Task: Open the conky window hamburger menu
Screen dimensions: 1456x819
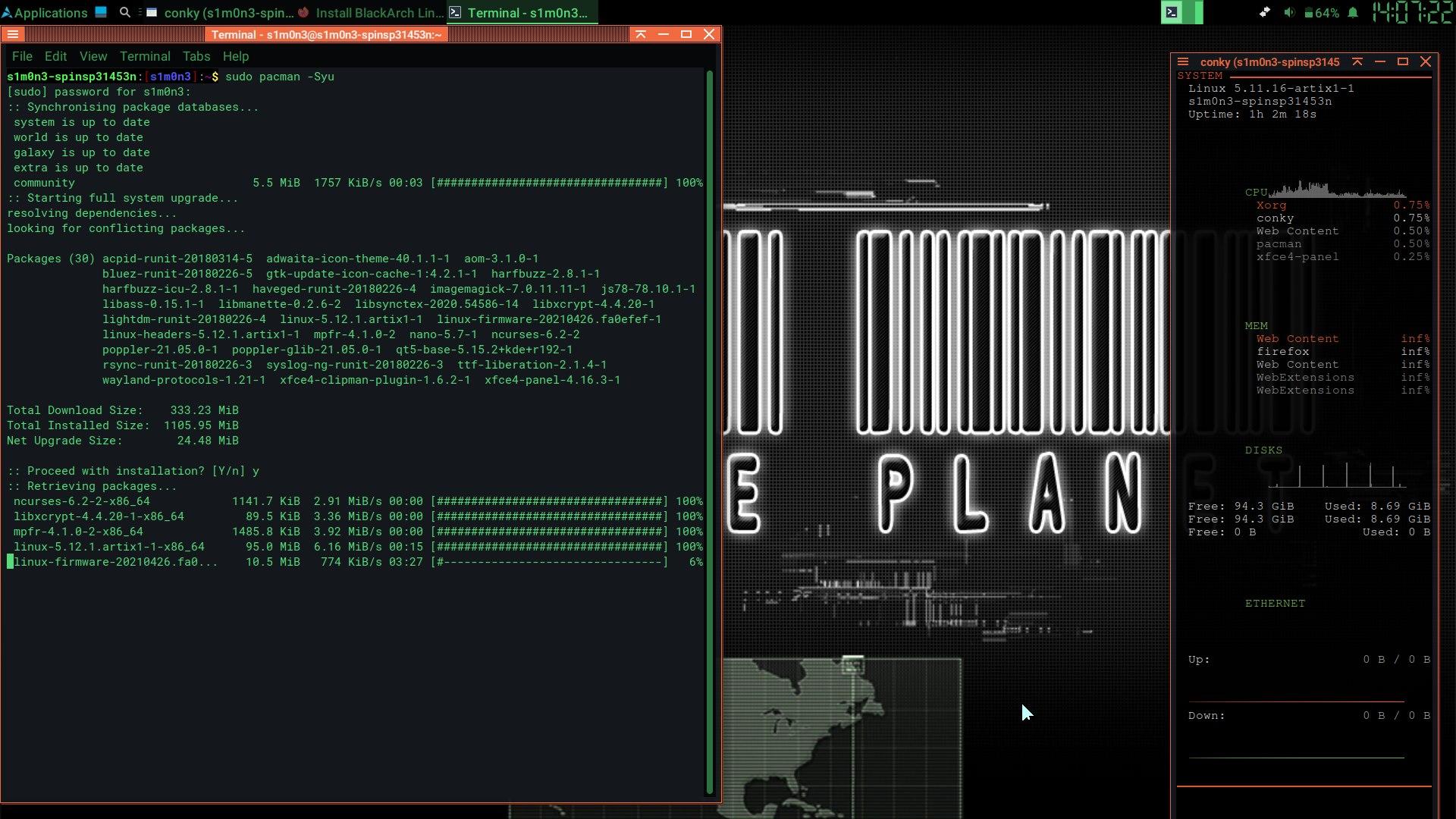Action: tap(1183, 61)
